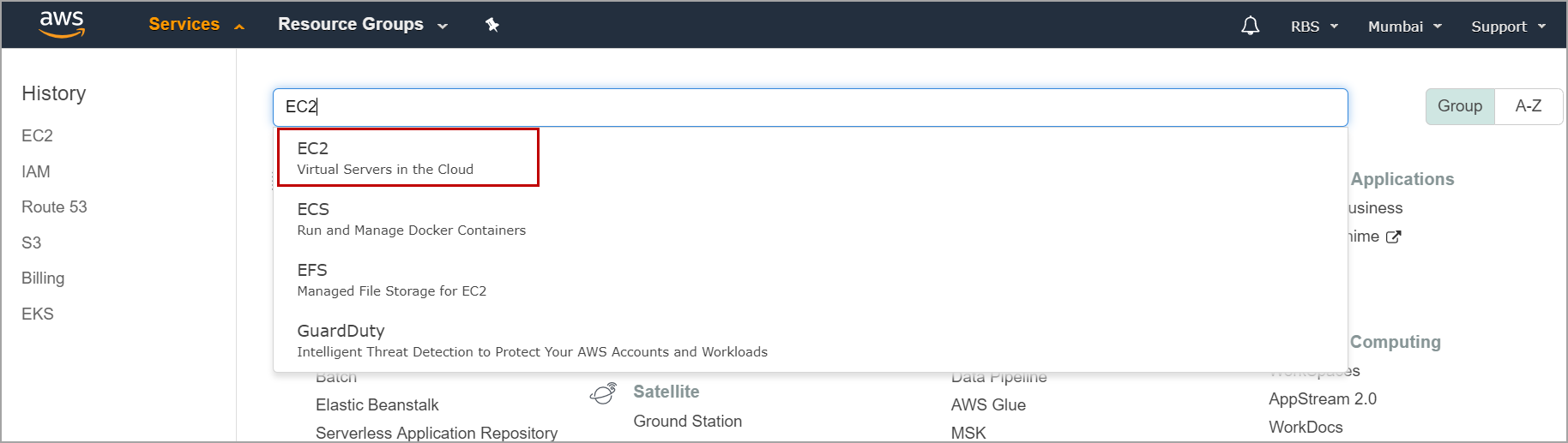Viewport: 1568px width, 443px height.
Task: Switch to Group view
Action: click(x=1459, y=106)
